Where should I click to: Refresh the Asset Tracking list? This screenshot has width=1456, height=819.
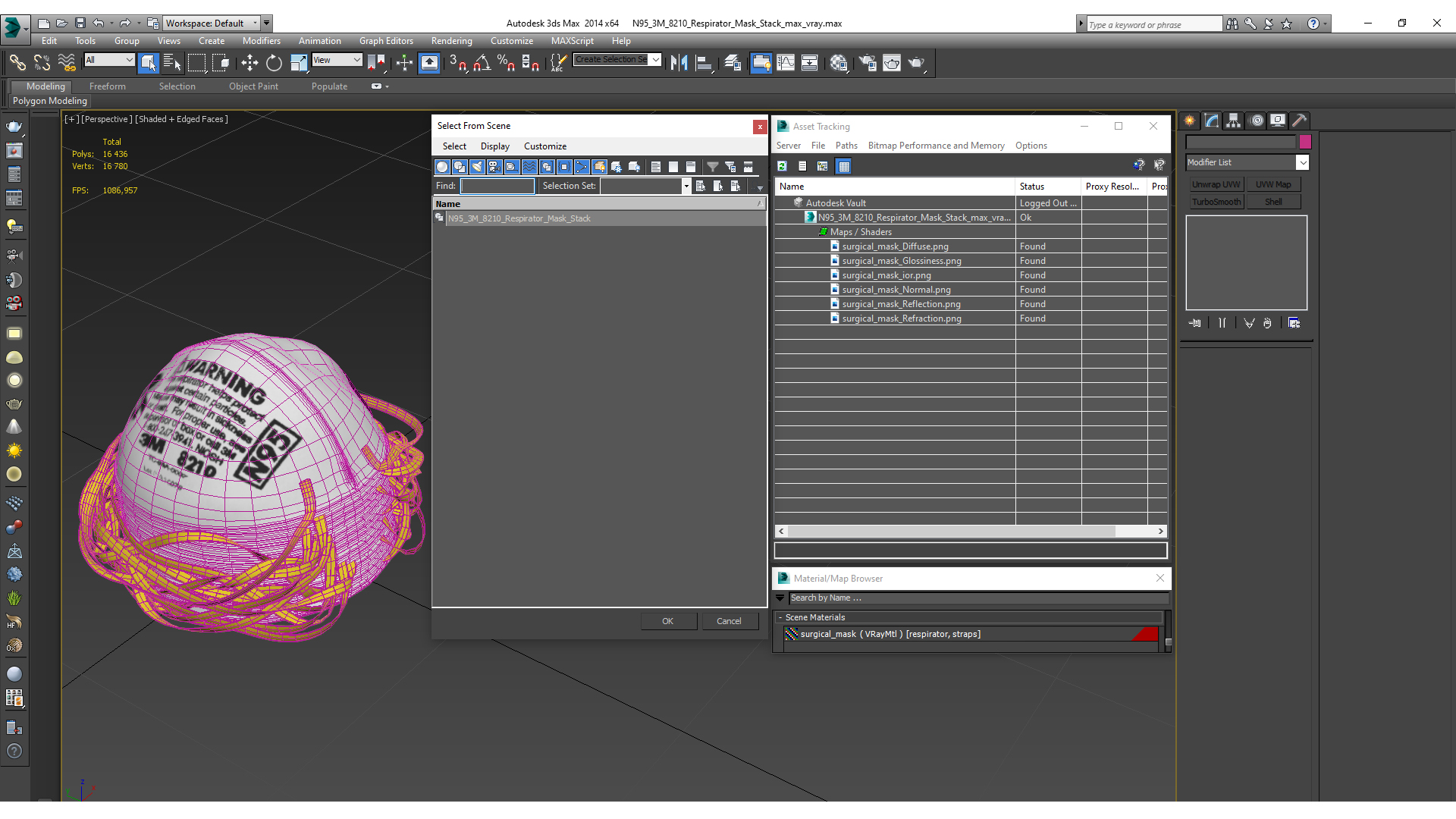click(782, 166)
